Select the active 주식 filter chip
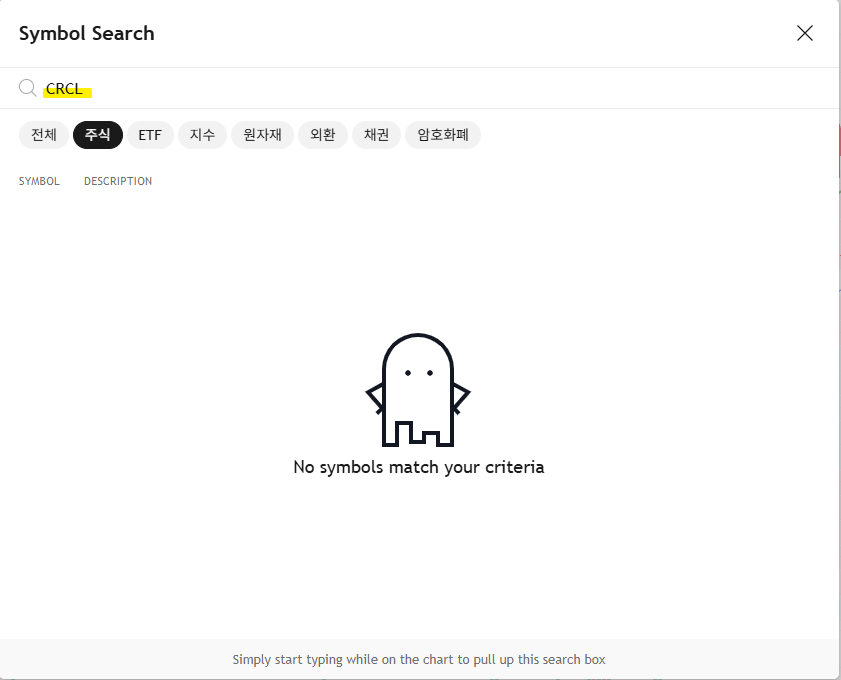This screenshot has width=841, height=680. (98, 135)
